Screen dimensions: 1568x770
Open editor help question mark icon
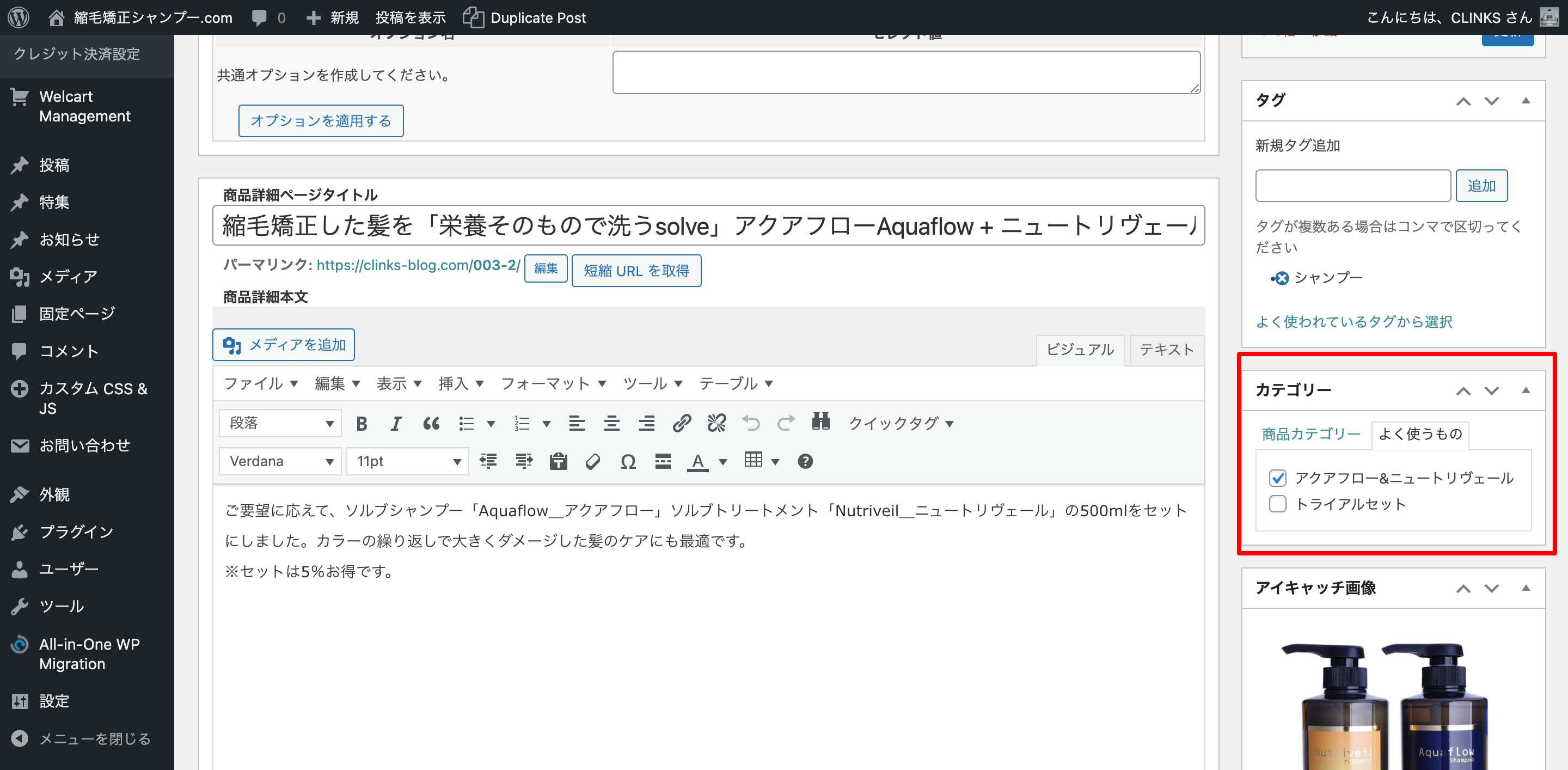coord(805,461)
